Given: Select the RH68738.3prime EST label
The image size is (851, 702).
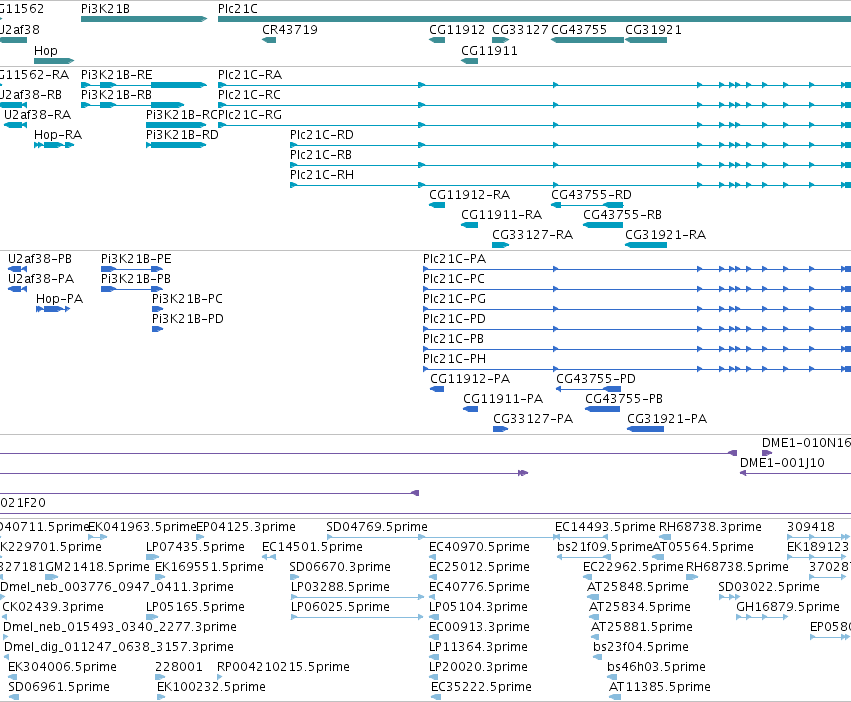Looking at the screenshot, I should click(710, 527).
